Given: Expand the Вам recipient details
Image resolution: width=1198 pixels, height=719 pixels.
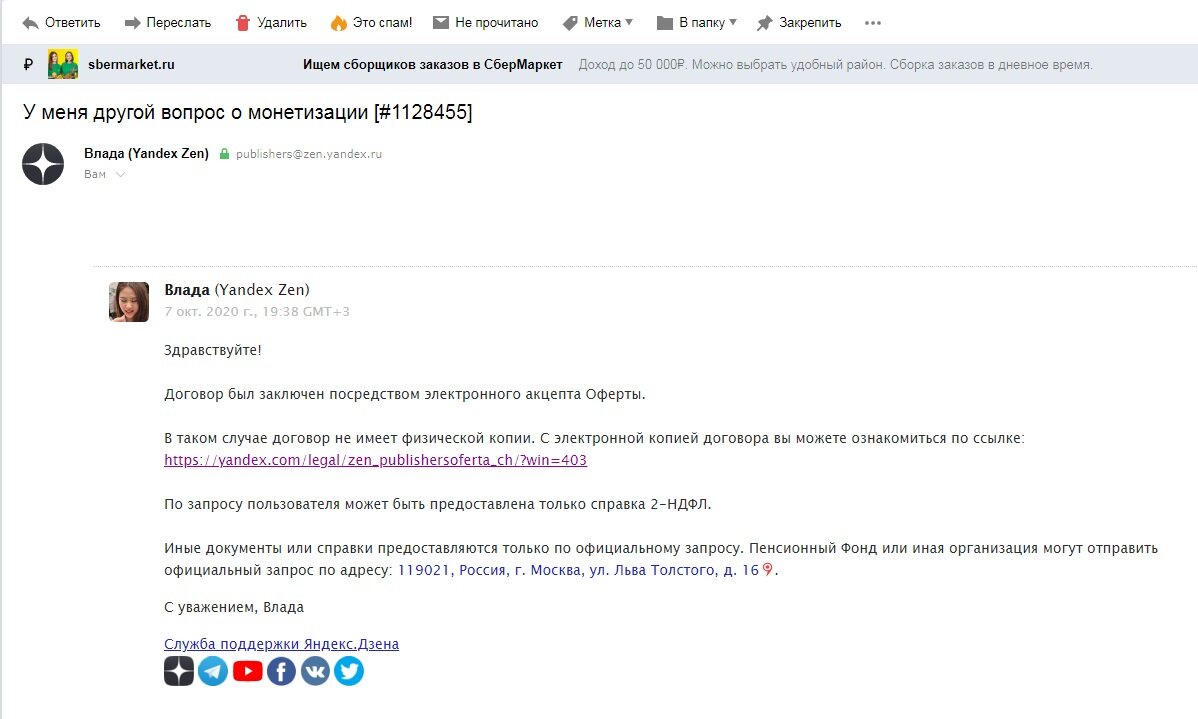Looking at the screenshot, I should tap(104, 173).
